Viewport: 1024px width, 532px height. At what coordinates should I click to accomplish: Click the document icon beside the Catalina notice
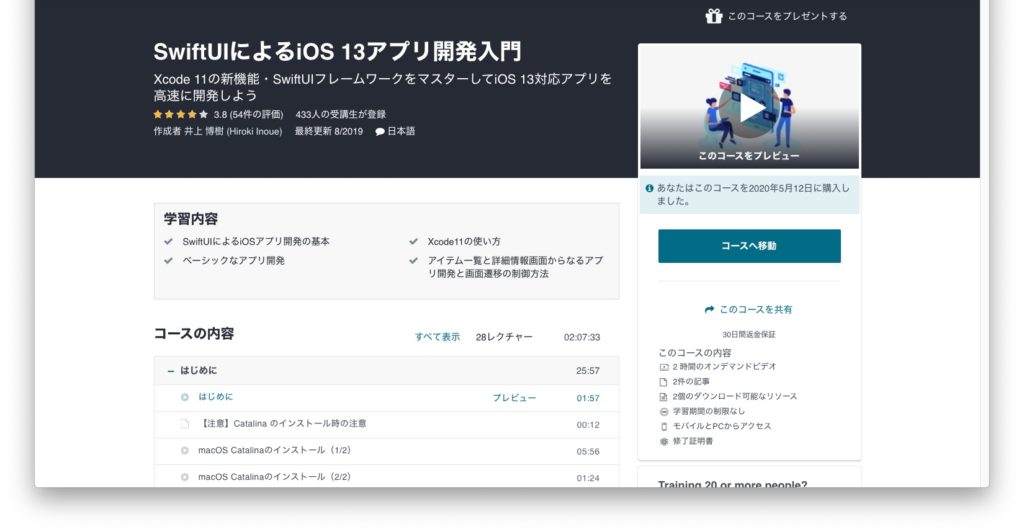(x=185, y=424)
